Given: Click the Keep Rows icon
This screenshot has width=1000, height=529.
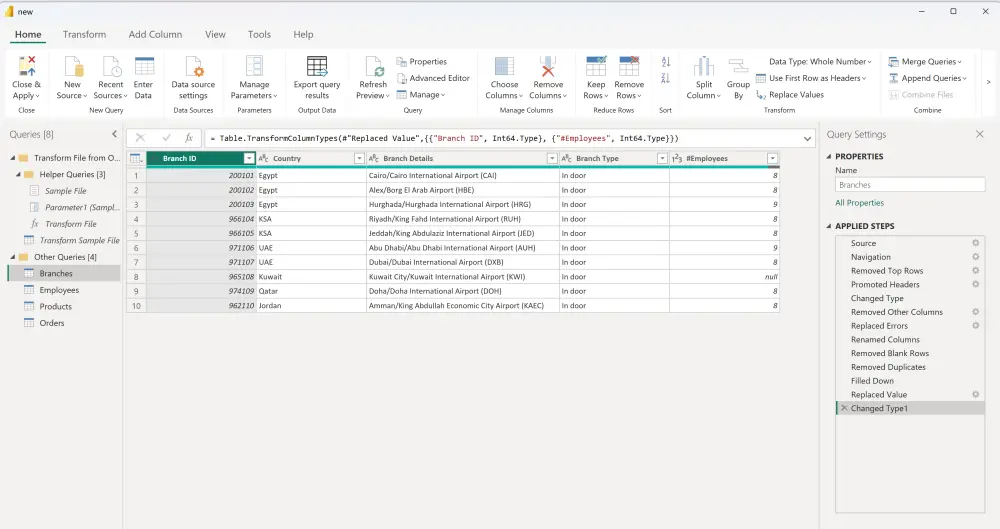Looking at the screenshot, I should click(596, 66).
